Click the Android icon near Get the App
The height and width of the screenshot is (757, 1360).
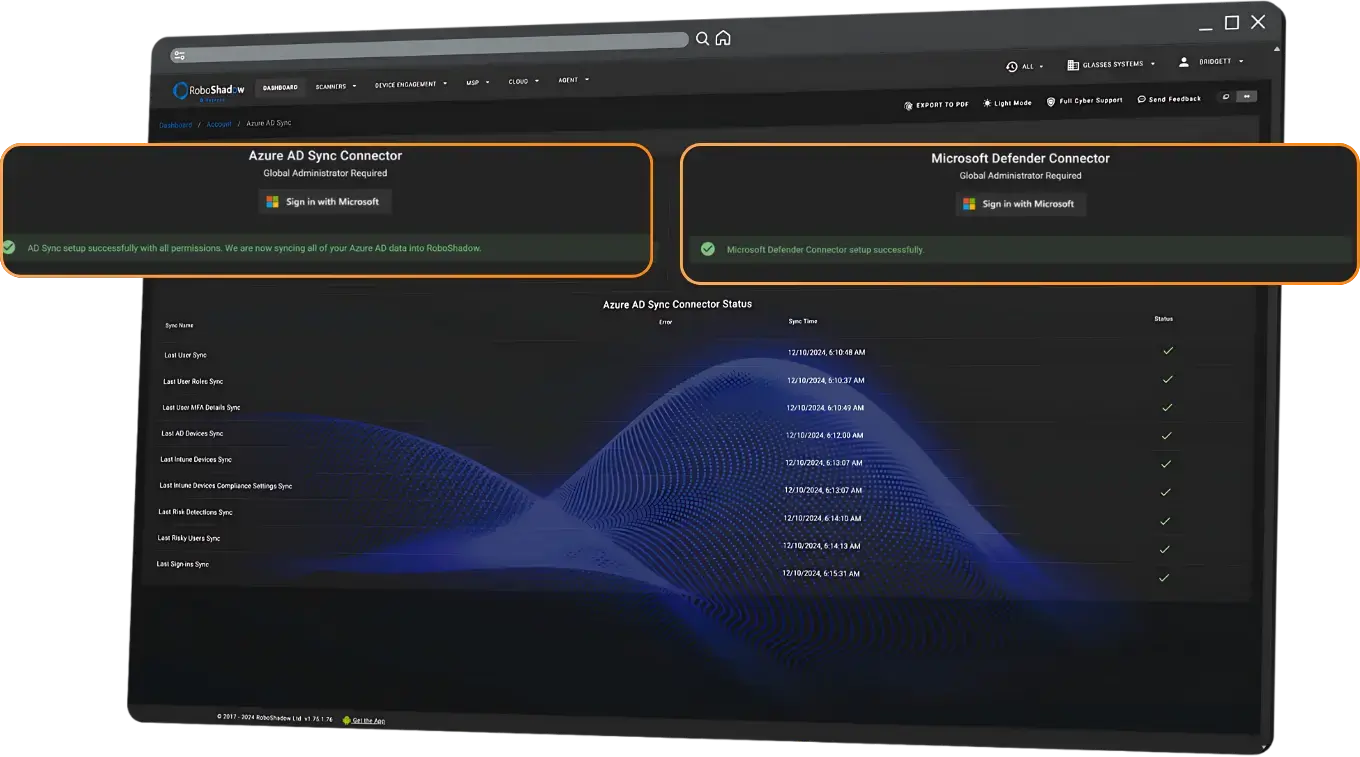click(347, 720)
